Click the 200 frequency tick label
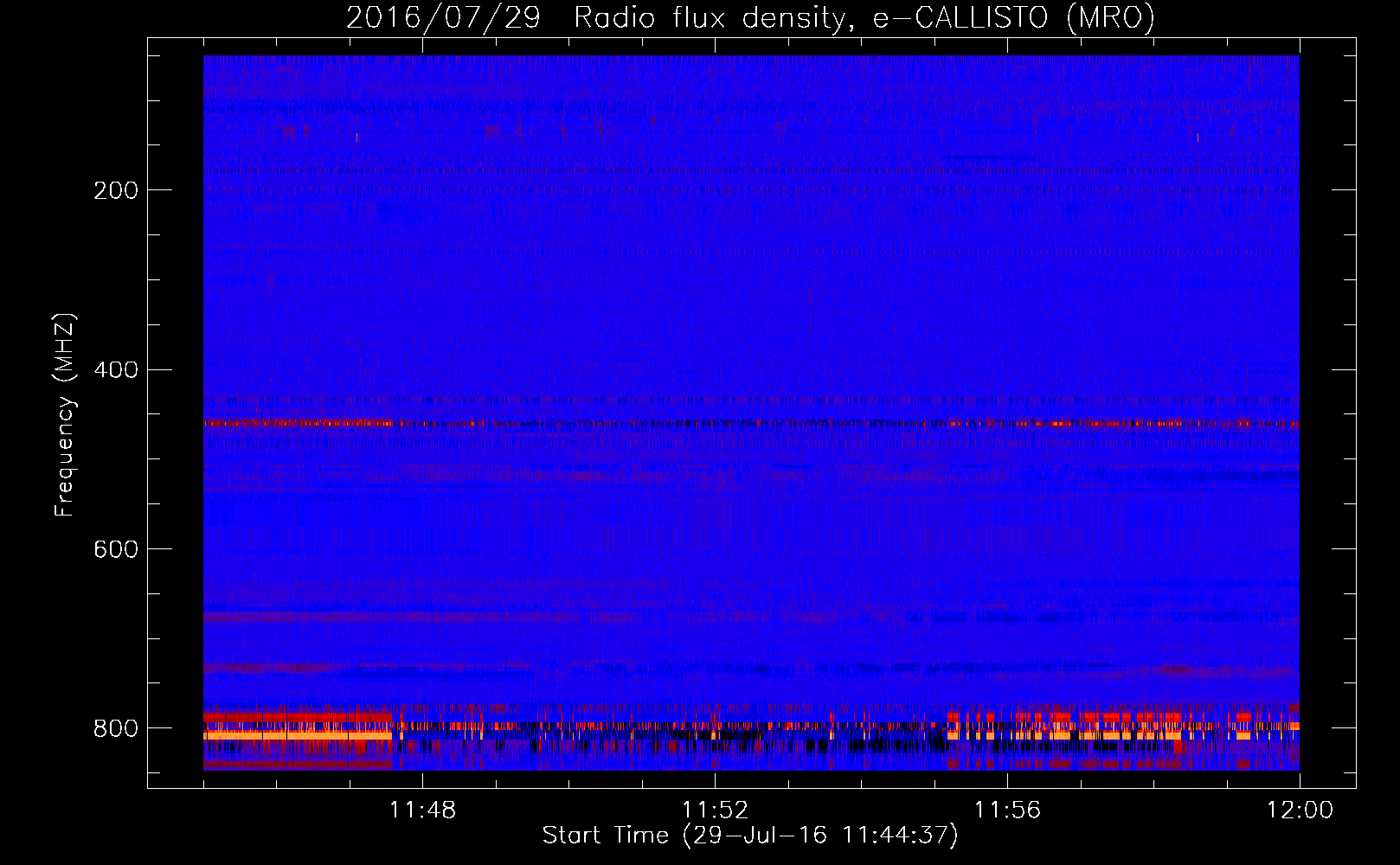The image size is (1400, 865). coord(116,190)
